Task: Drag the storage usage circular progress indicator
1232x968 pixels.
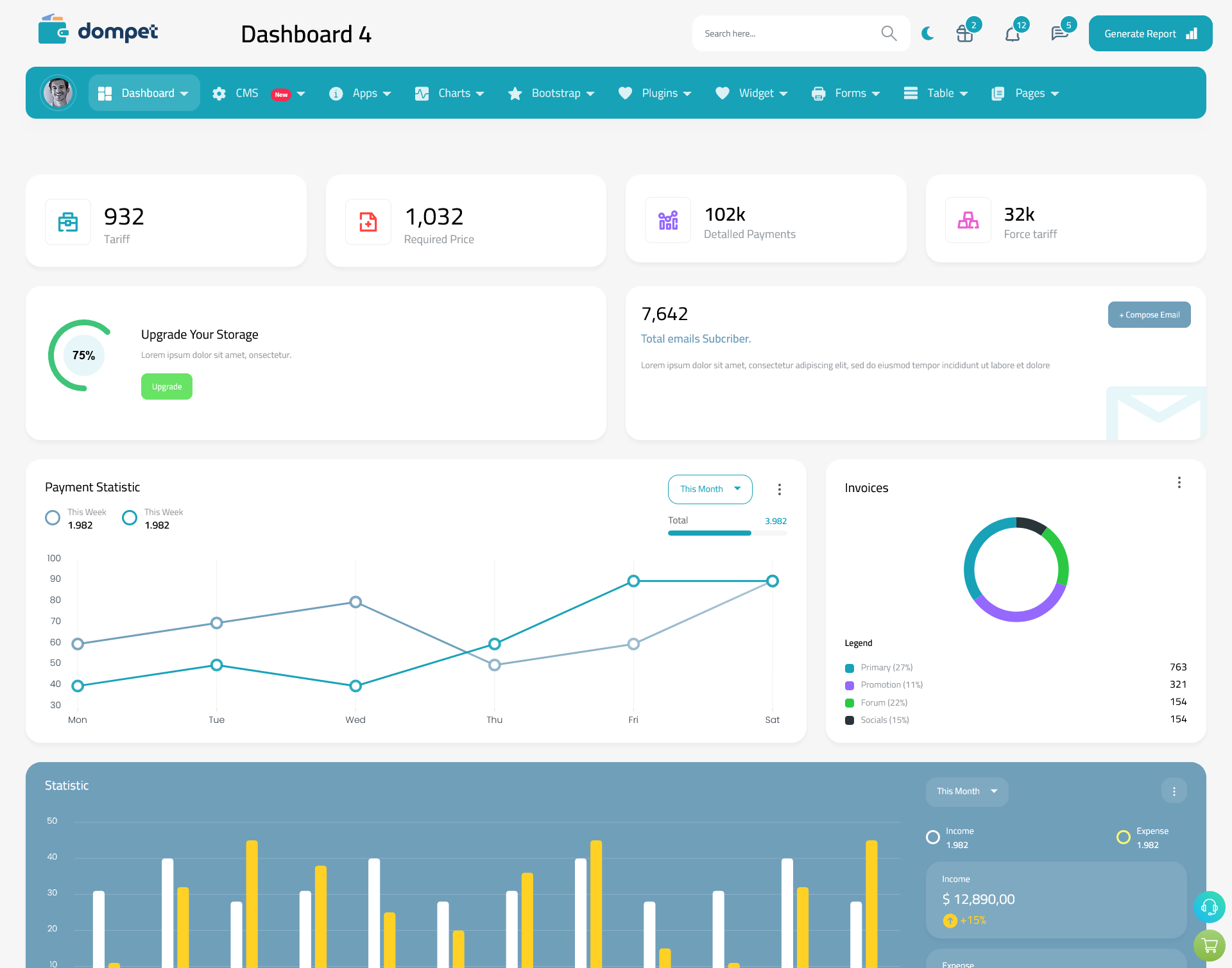Action: pos(82,355)
